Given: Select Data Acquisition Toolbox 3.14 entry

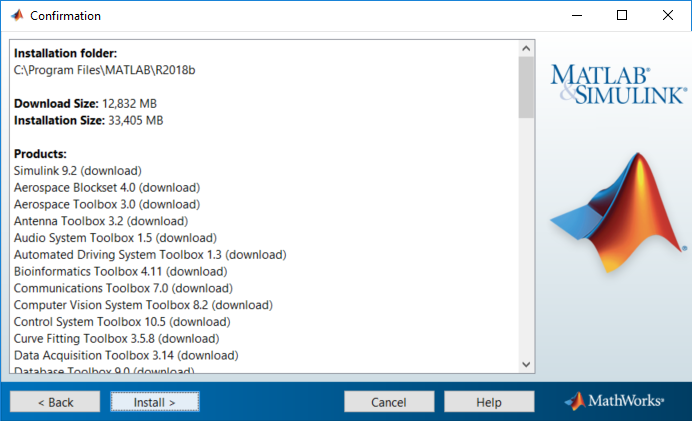Looking at the screenshot, I should click(x=126, y=355).
